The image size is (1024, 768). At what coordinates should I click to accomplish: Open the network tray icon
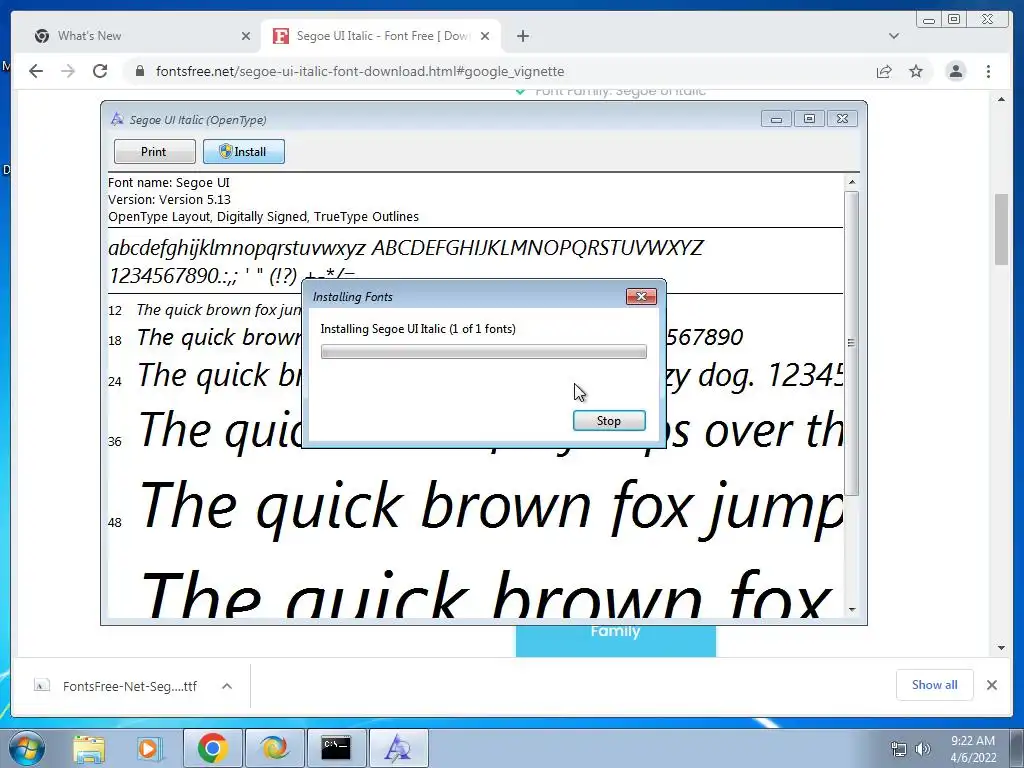tap(899, 749)
